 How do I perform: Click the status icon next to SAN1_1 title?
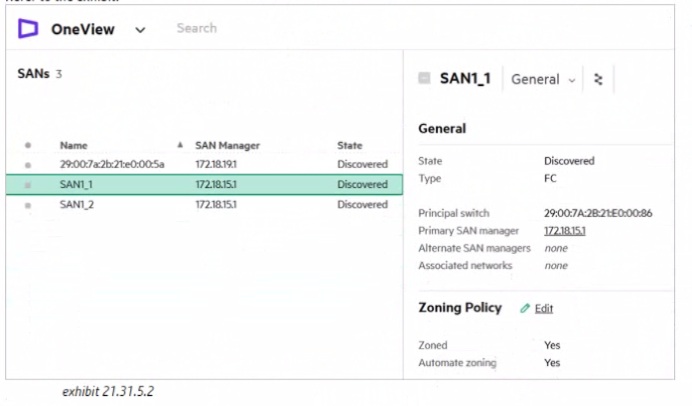pyautogui.click(x=424, y=78)
